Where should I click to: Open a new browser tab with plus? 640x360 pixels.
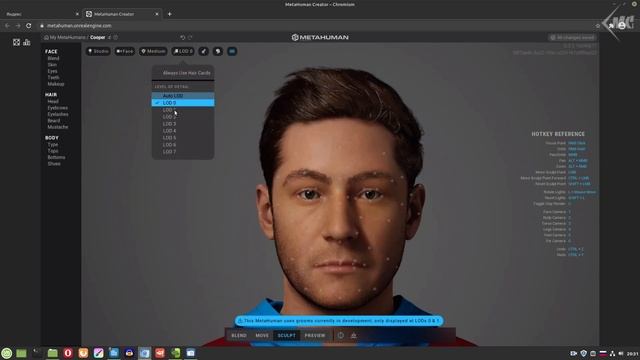pos(169,14)
